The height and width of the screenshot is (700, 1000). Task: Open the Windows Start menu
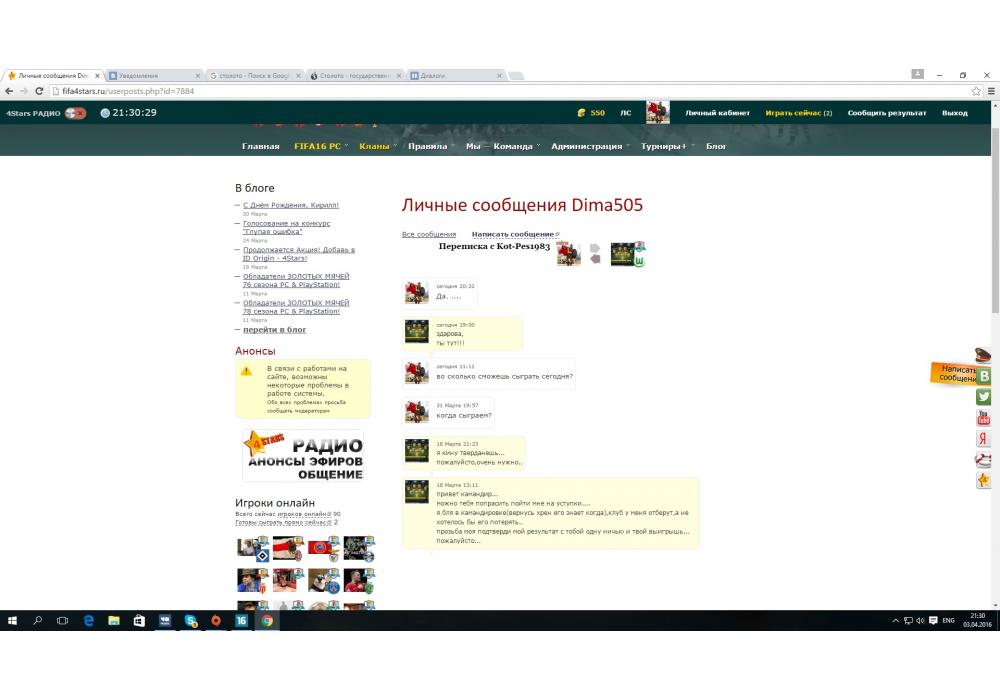pos(12,620)
